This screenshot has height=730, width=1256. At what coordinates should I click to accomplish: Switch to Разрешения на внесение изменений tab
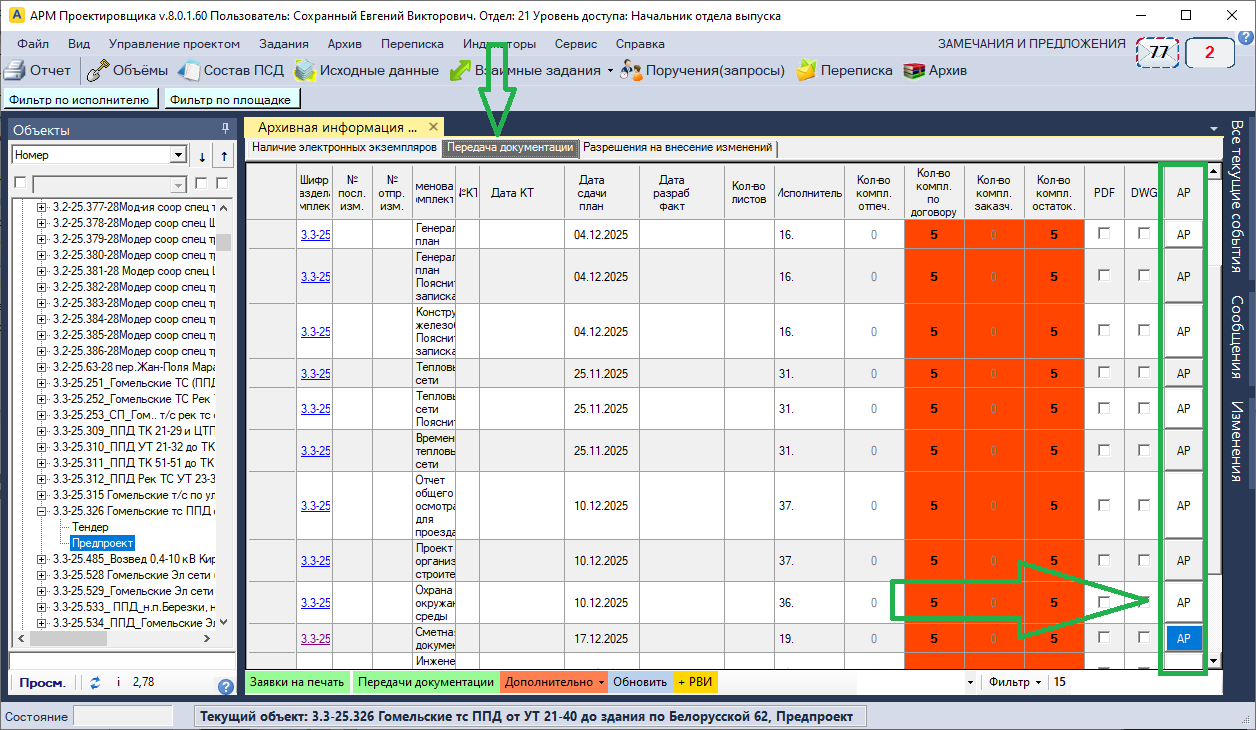coord(678,148)
